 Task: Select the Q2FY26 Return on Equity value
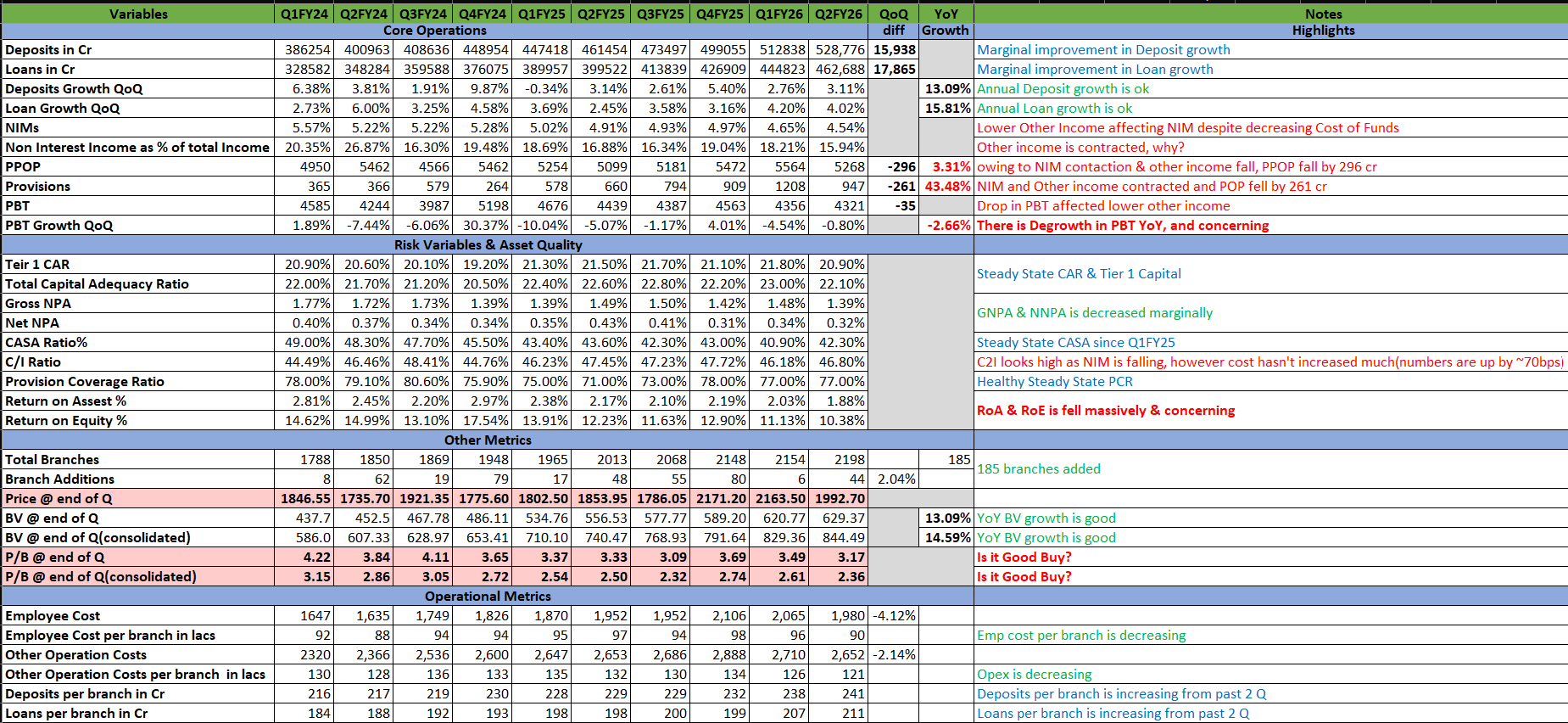[x=841, y=421]
